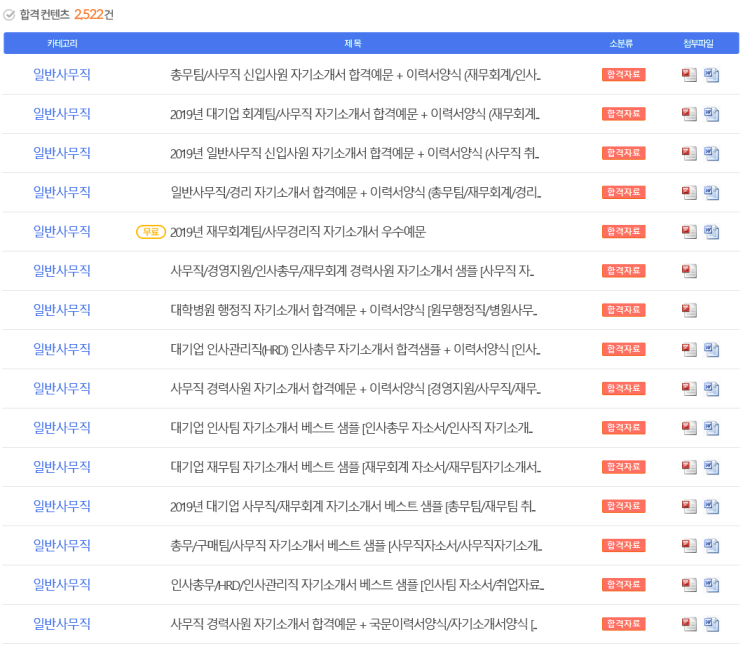Click the 카테고리 column header

(62, 44)
